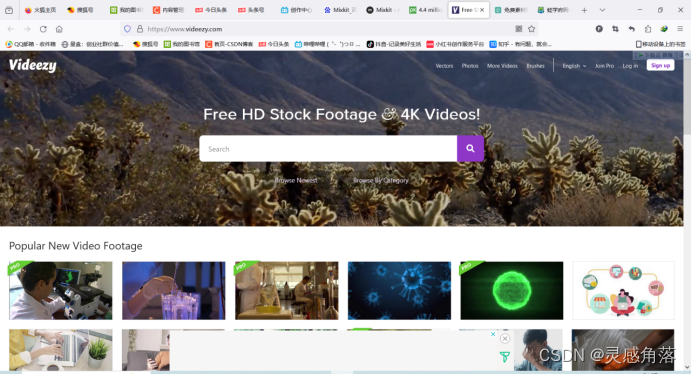
Task: Click Browse Newest link
Action: [x=296, y=180]
